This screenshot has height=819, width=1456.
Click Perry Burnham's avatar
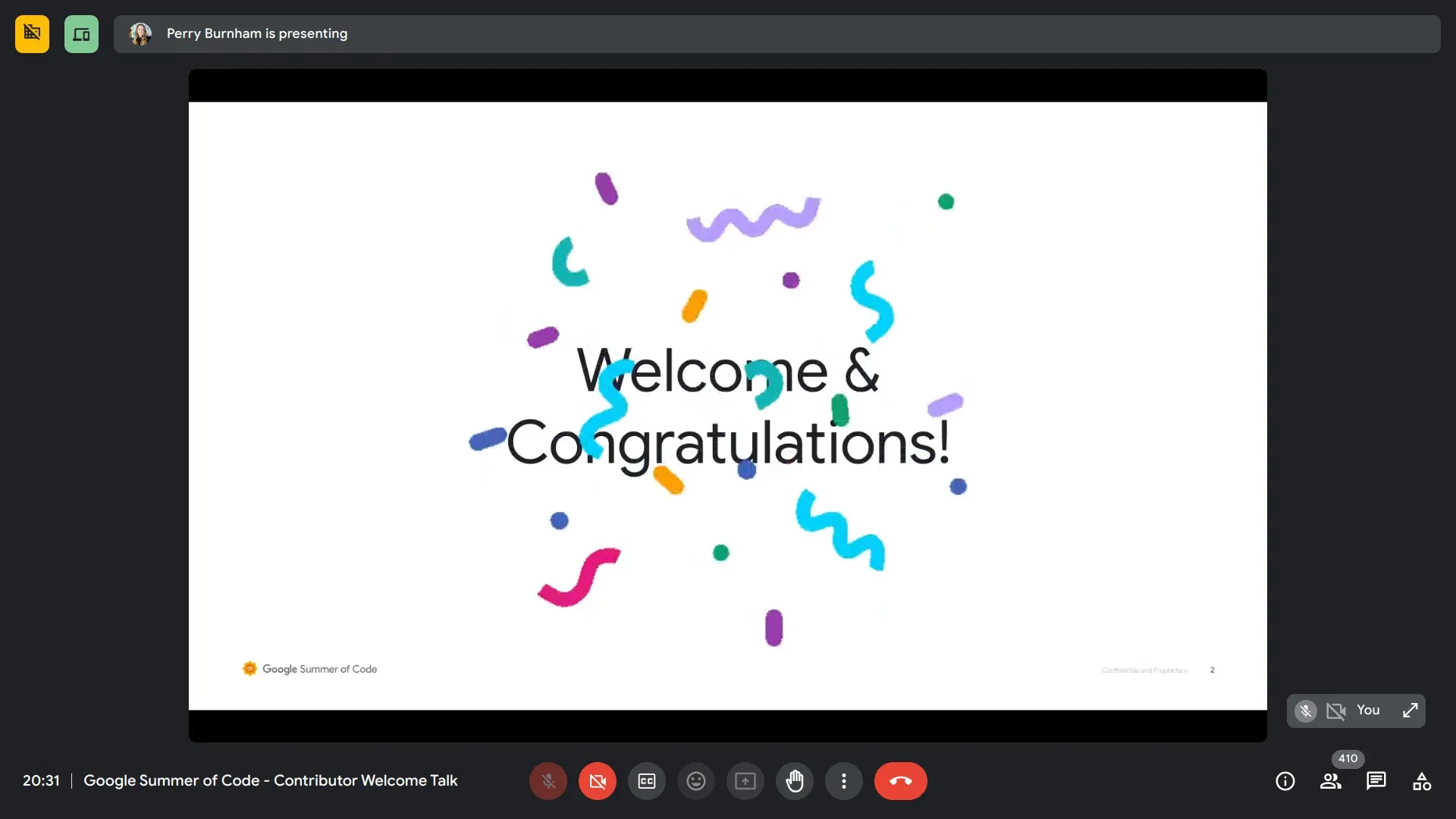click(x=140, y=34)
